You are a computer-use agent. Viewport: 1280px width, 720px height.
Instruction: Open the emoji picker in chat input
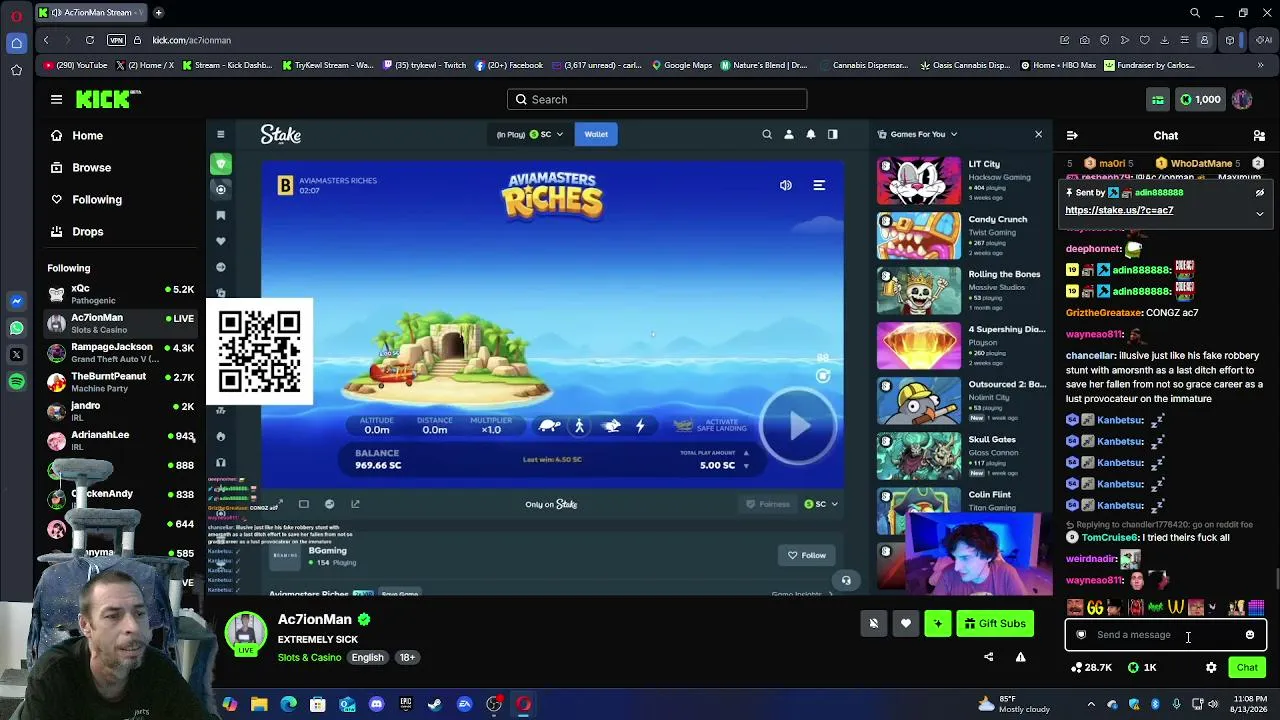tap(1250, 634)
